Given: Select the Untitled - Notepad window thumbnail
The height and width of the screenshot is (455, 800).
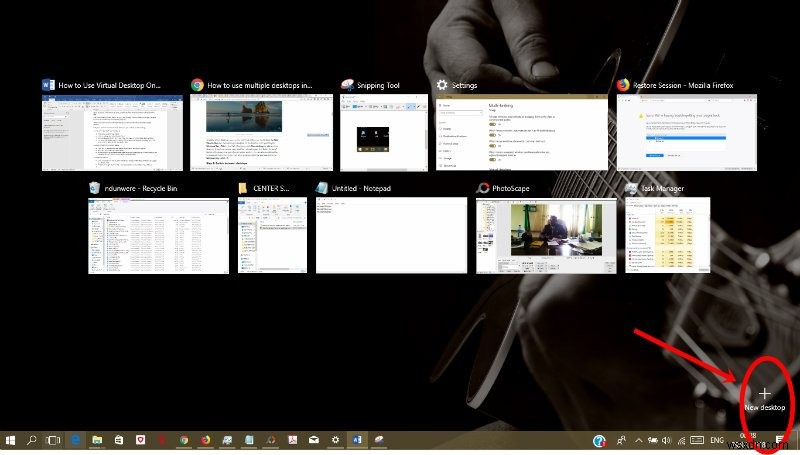Looking at the screenshot, I should [x=391, y=236].
